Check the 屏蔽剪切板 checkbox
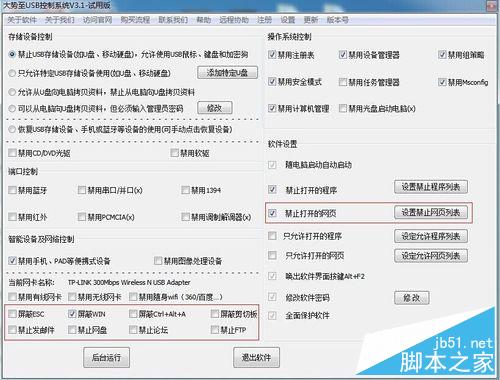 click(215, 314)
